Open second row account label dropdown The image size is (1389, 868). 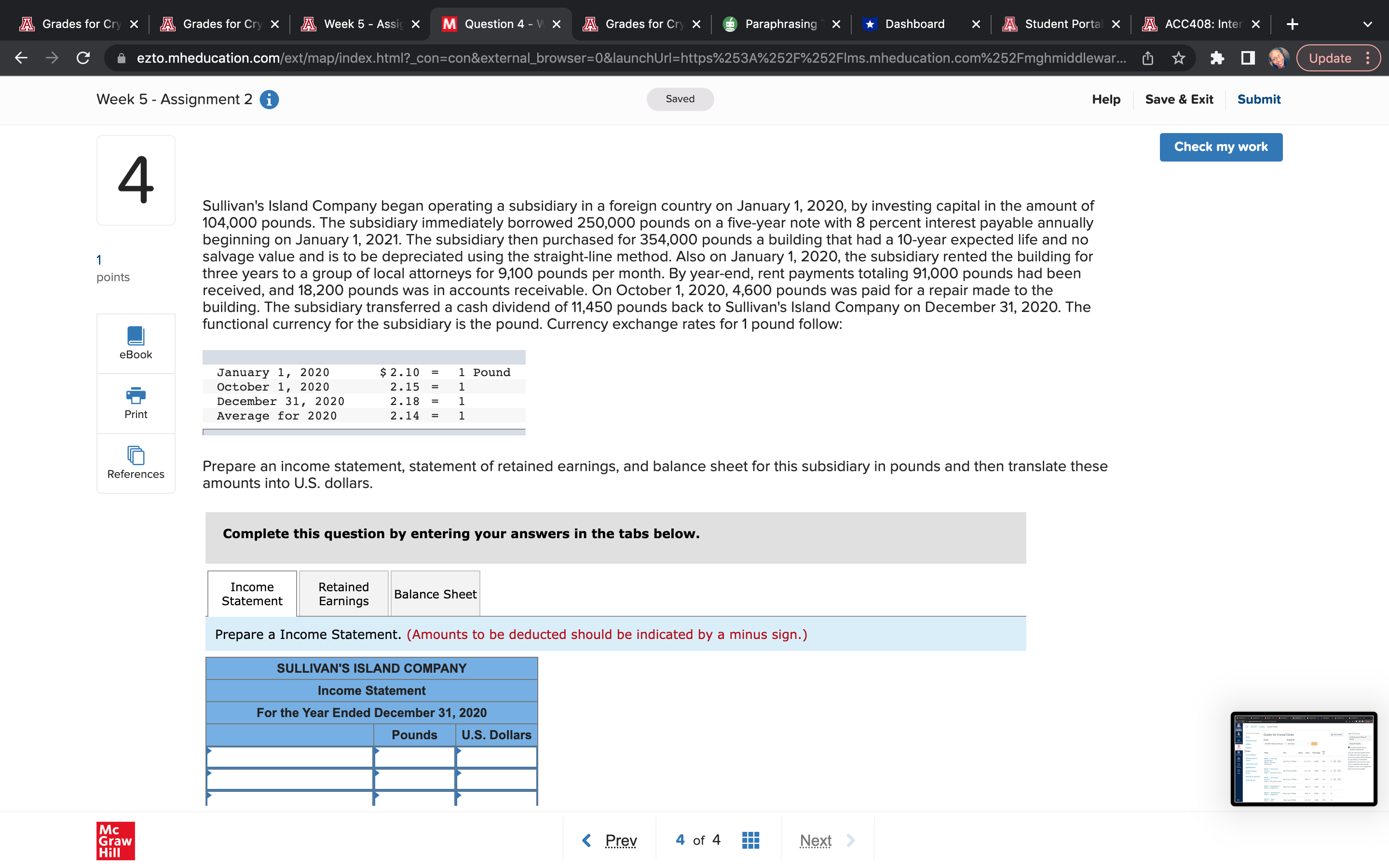290,780
